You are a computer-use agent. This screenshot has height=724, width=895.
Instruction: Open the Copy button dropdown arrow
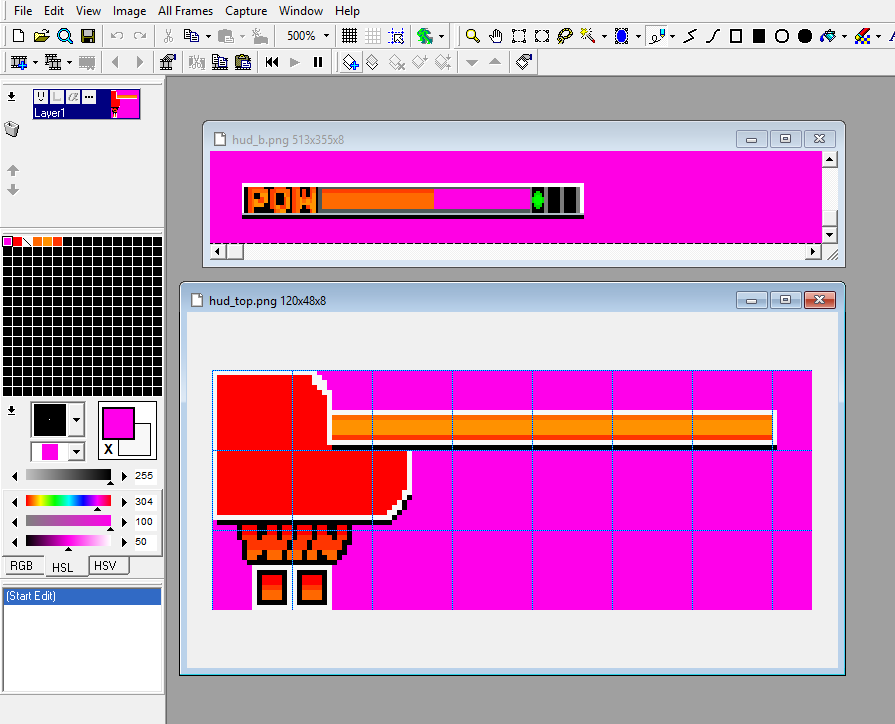[x=207, y=34]
